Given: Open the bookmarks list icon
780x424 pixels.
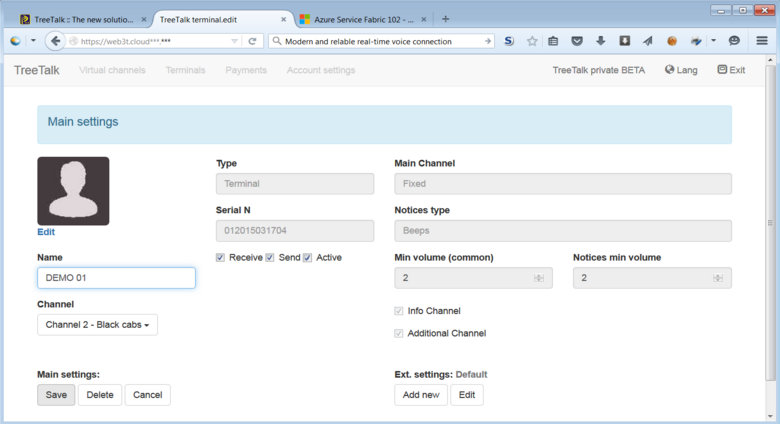Looking at the screenshot, I should (x=553, y=41).
